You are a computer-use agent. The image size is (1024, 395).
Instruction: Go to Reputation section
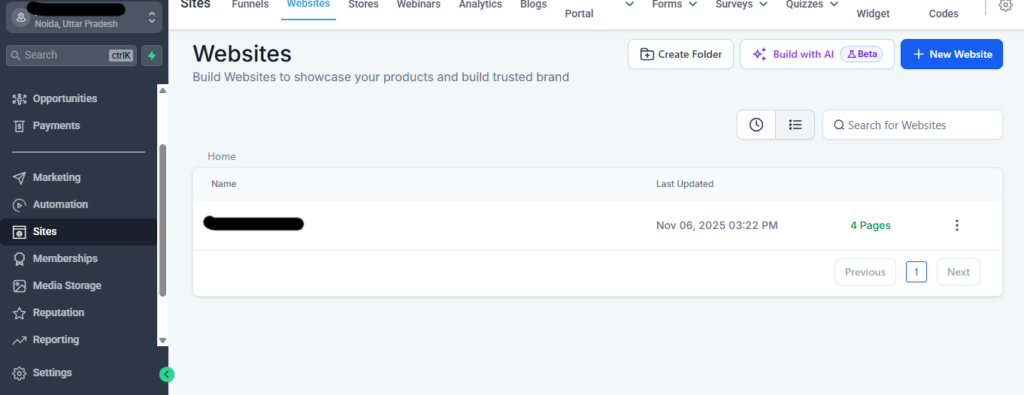(58, 313)
